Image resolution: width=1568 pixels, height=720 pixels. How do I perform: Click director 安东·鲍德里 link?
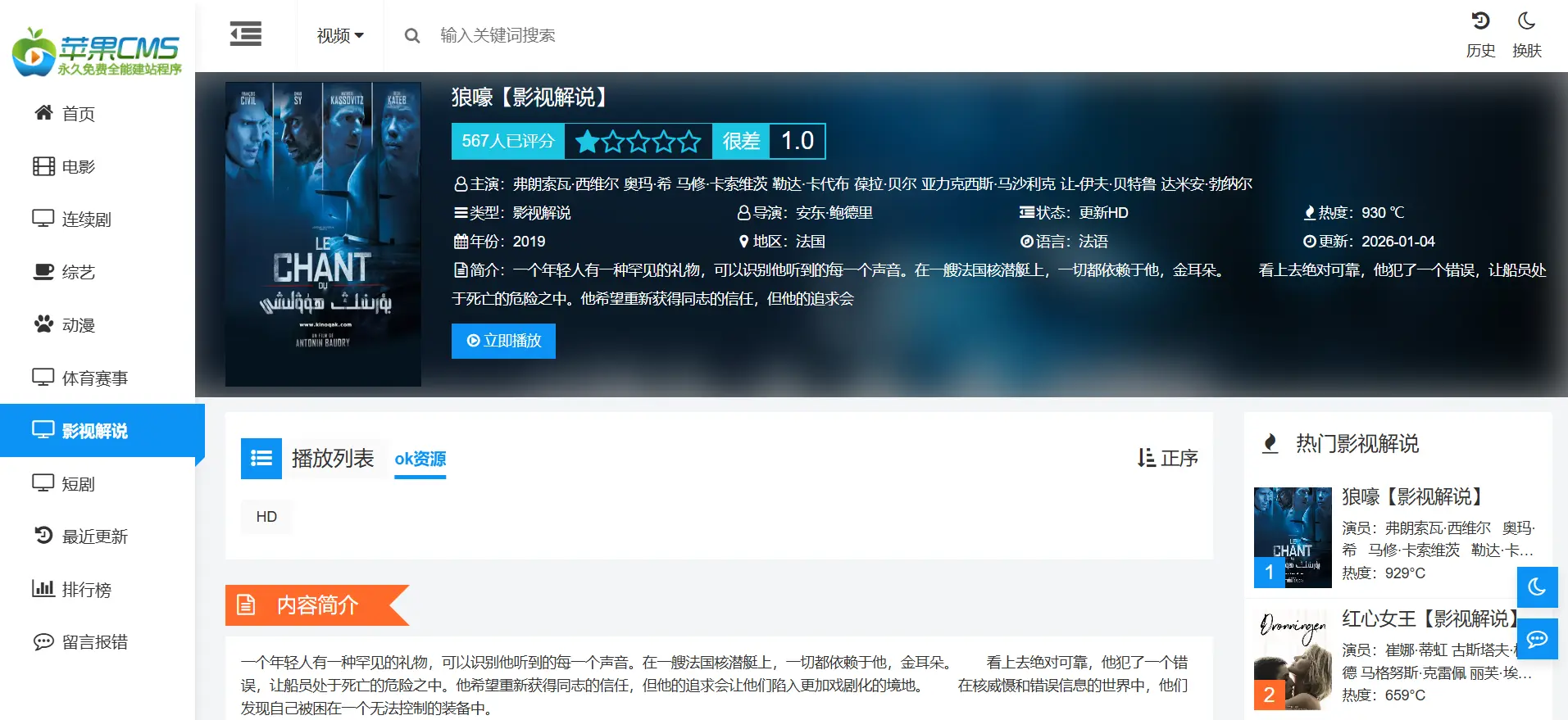[834, 213]
